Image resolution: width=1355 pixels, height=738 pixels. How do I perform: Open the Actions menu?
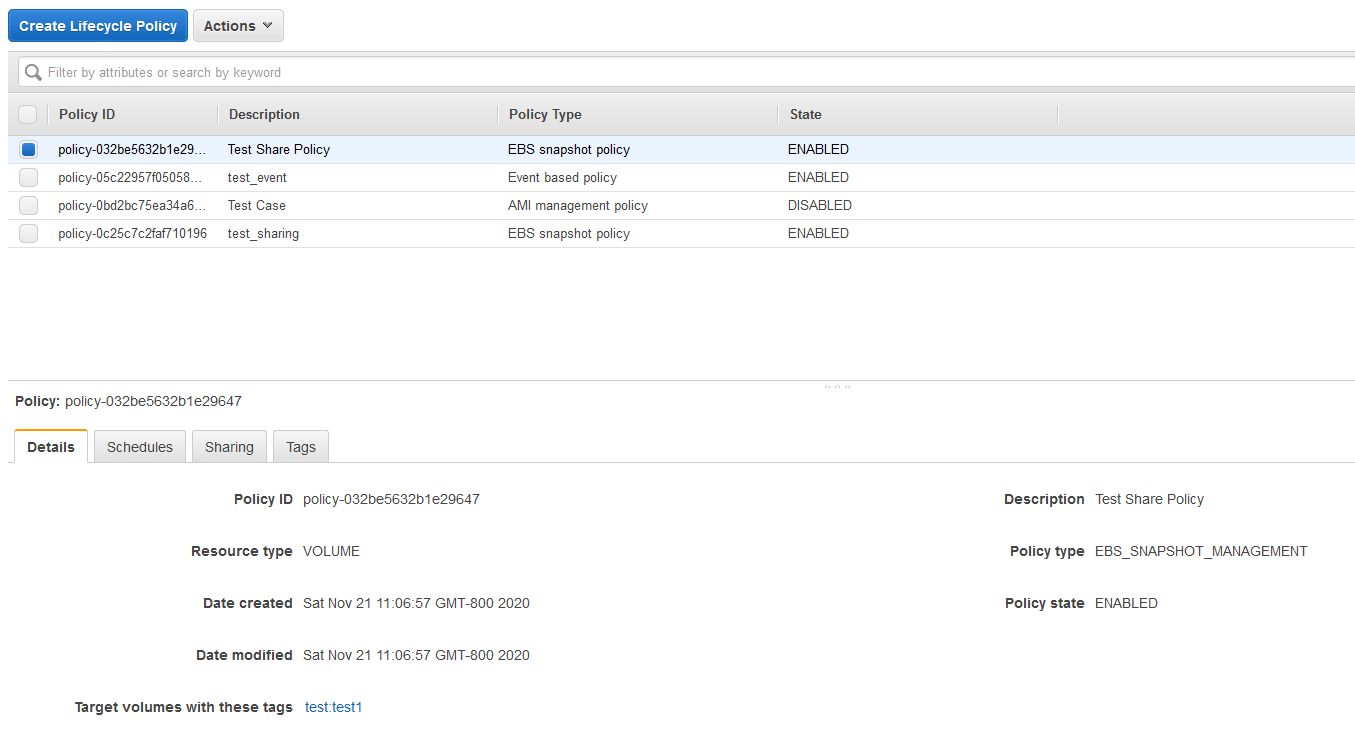(x=237, y=25)
